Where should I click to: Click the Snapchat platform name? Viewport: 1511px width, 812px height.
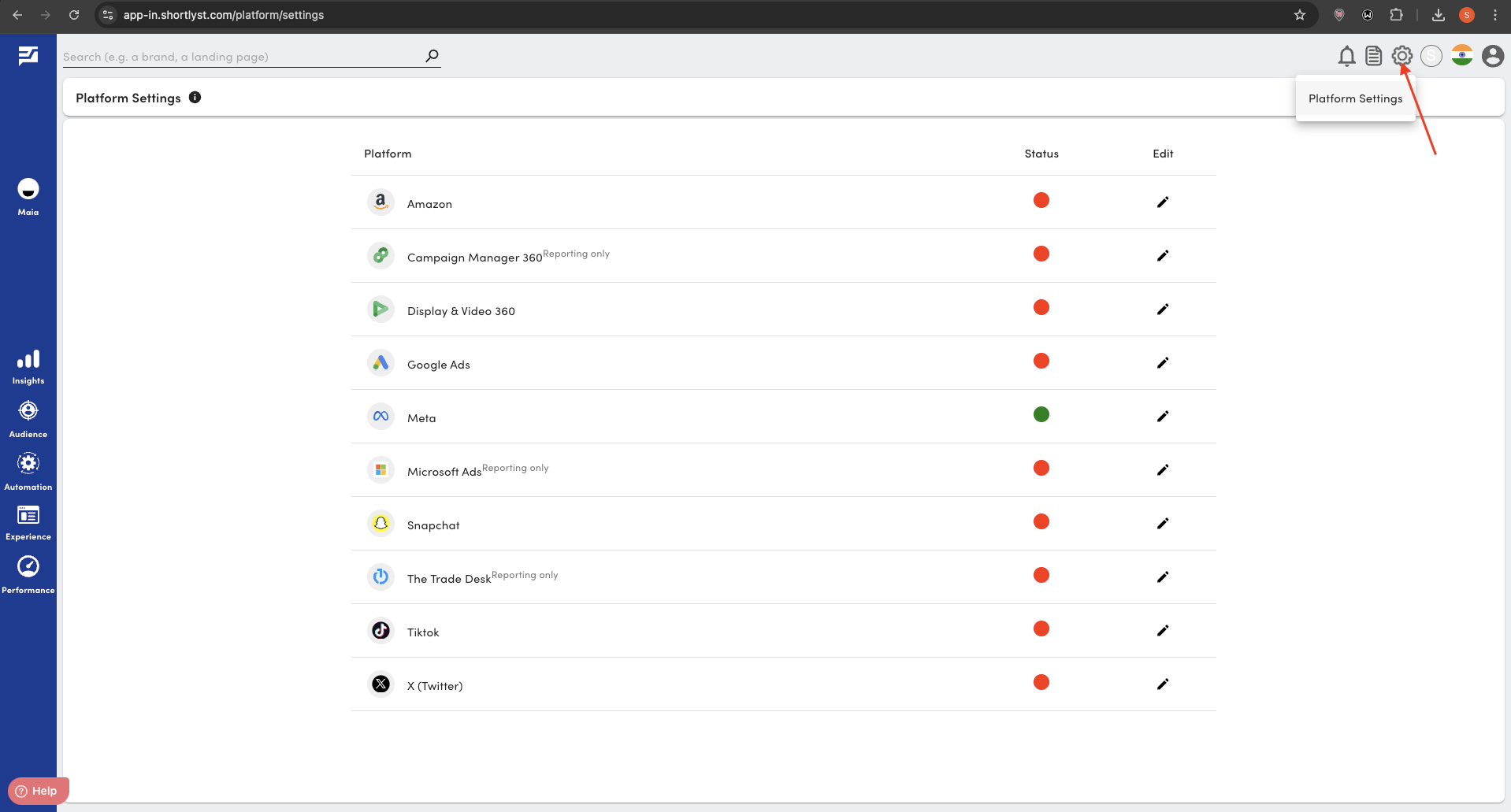pyautogui.click(x=433, y=525)
